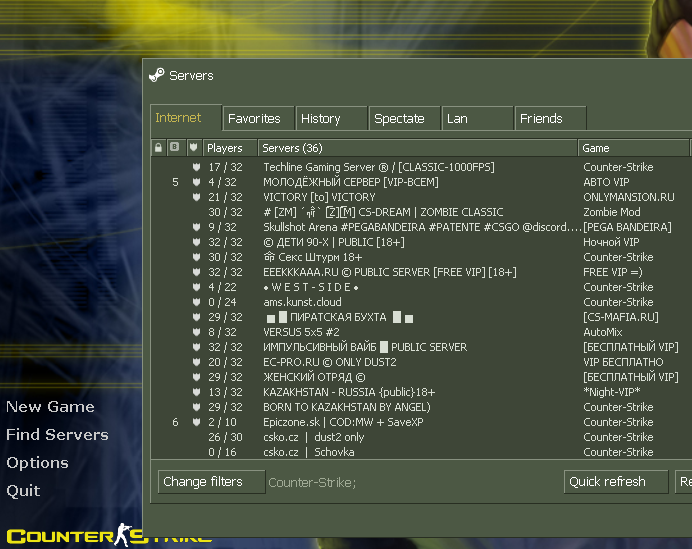692x549 pixels.
Task: Select ЖЕНСКИЙ ОТРЯД server
Action: (x=421, y=377)
